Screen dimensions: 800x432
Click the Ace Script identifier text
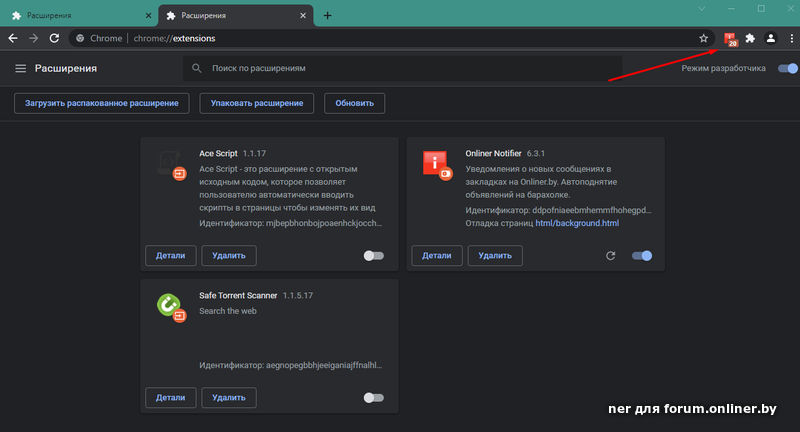point(290,223)
